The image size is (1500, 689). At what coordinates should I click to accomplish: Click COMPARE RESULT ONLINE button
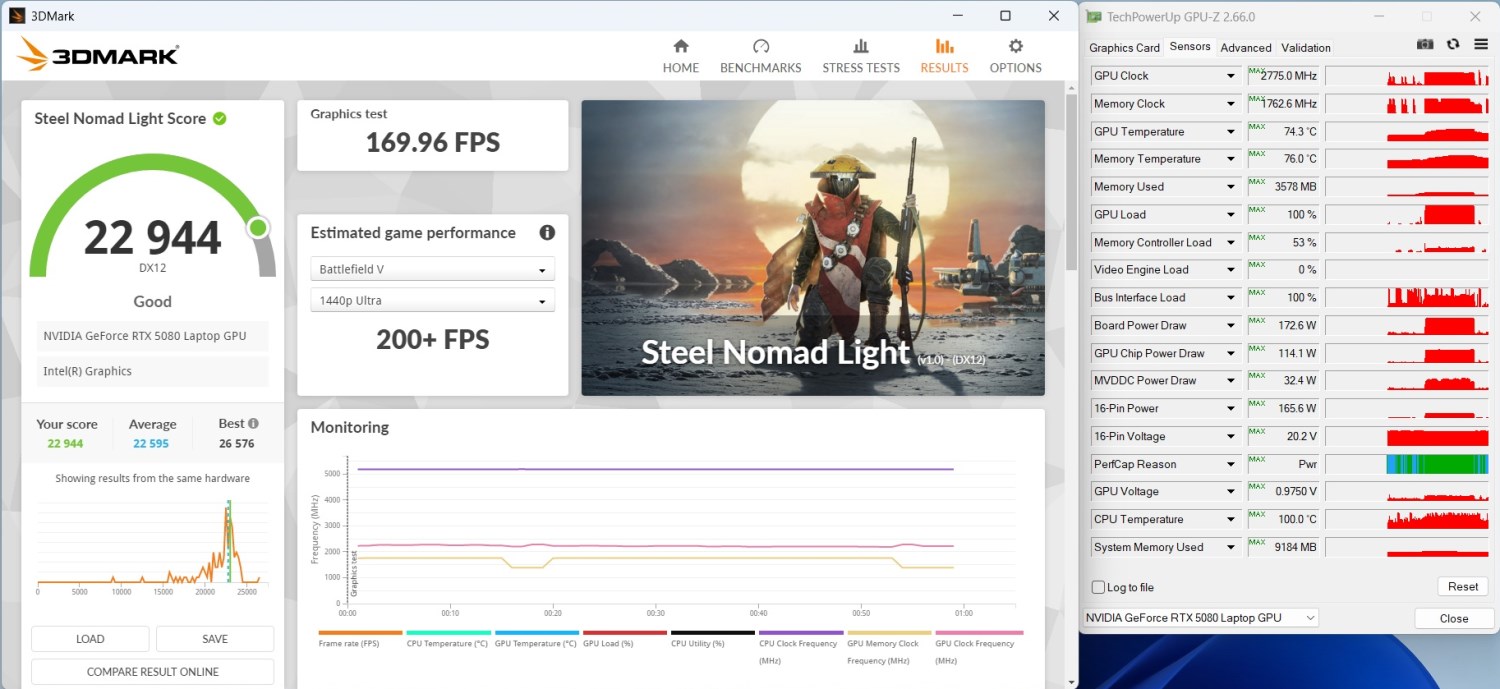coord(152,672)
